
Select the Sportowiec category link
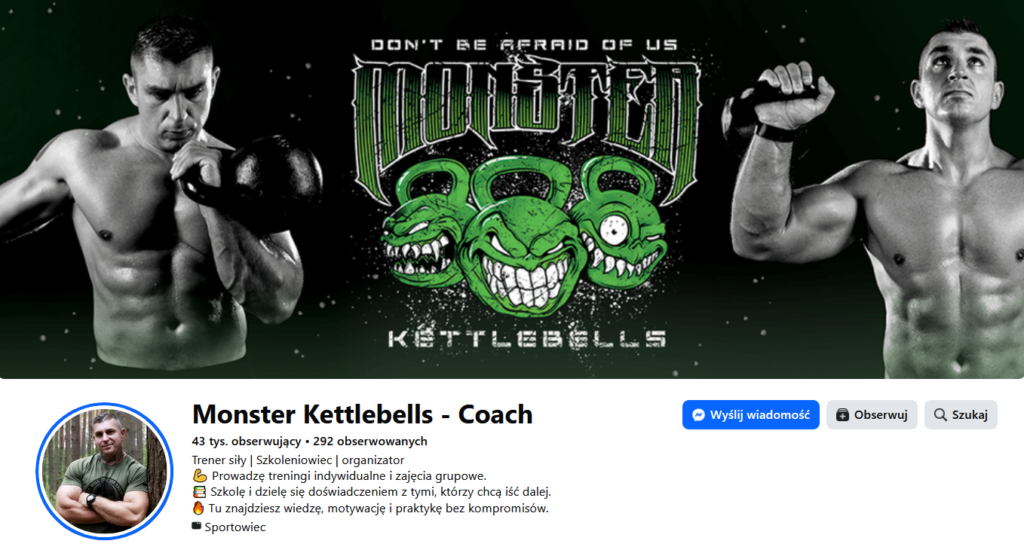(x=235, y=527)
